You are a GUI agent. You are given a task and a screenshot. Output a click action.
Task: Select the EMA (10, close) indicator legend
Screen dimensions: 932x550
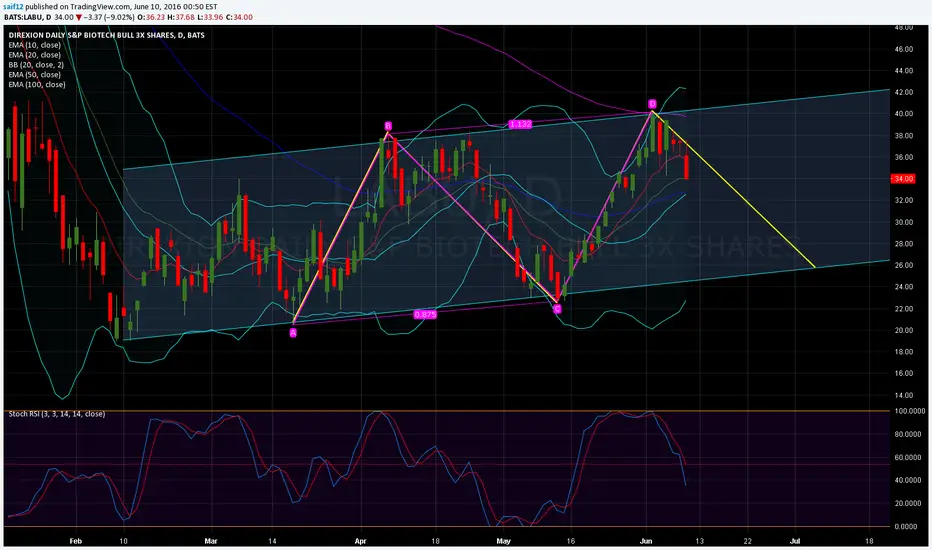34,45
